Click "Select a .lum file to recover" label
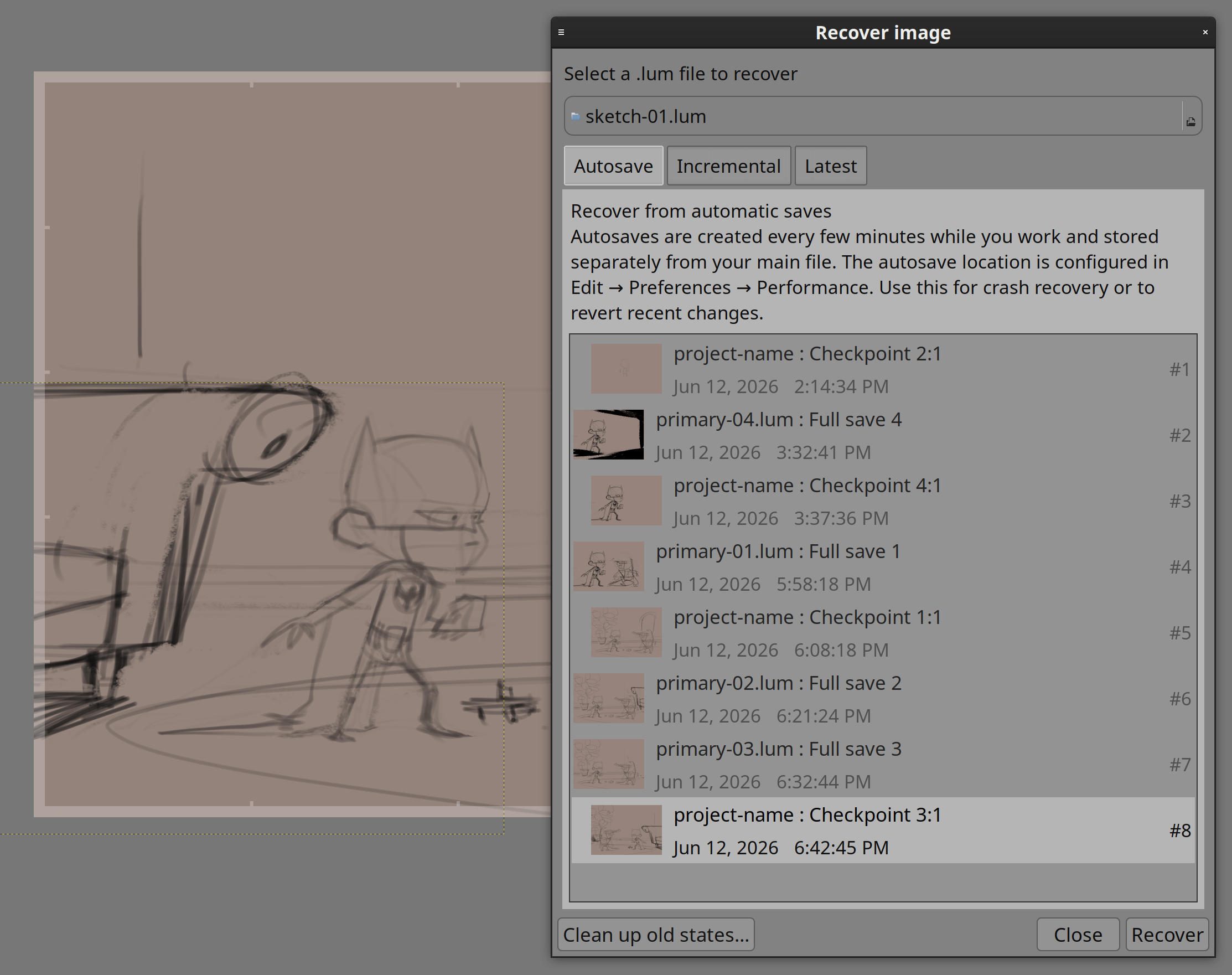The width and height of the screenshot is (1232, 975). (x=680, y=74)
